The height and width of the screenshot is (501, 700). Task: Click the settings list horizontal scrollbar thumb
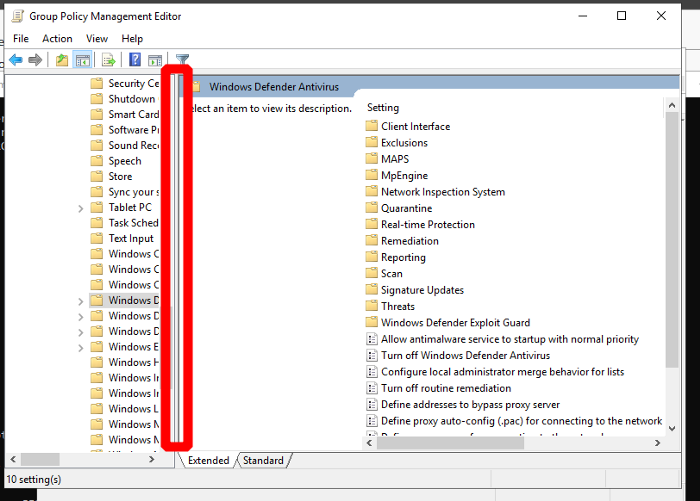point(450,443)
